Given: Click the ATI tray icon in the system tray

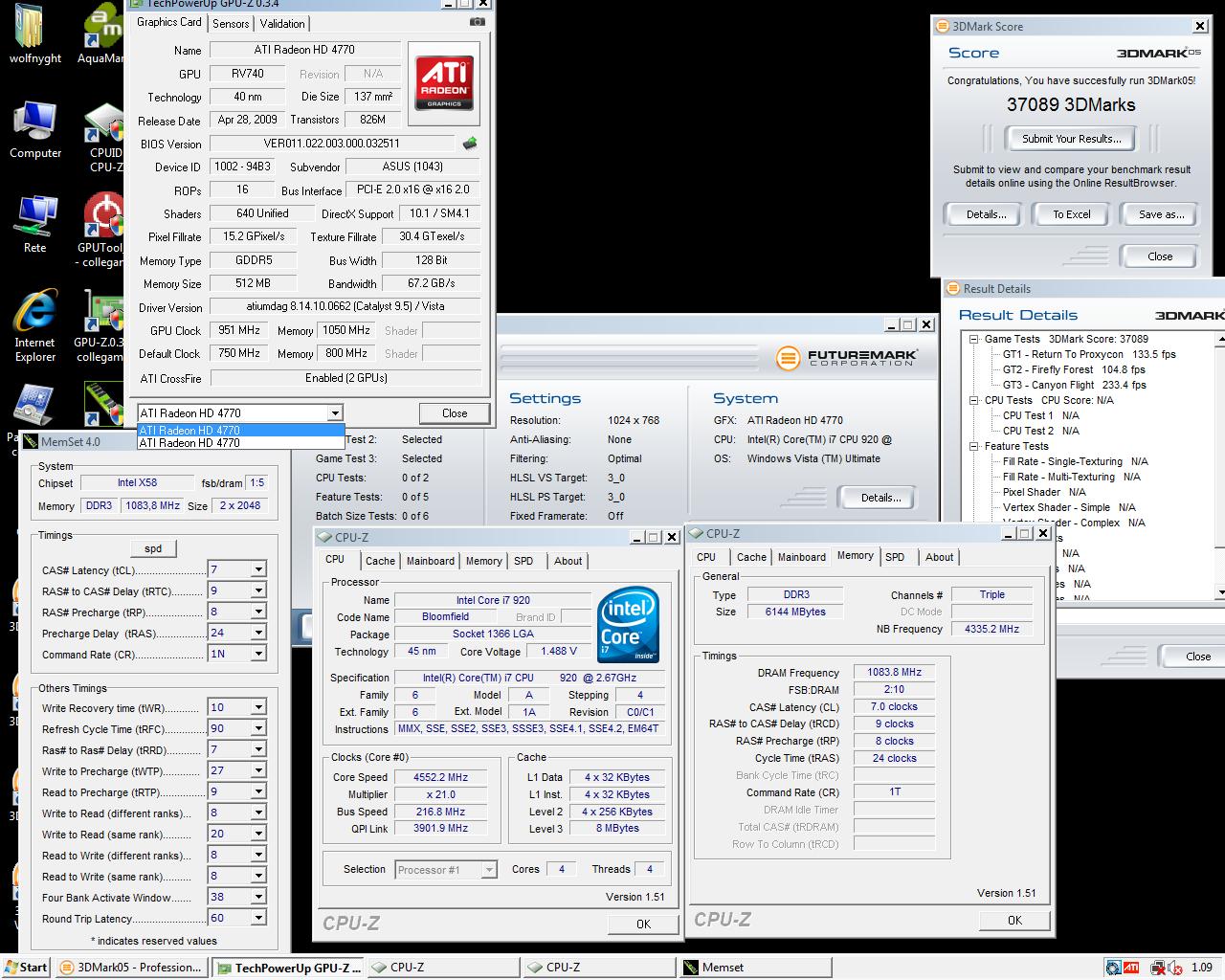Looking at the screenshot, I should click(x=1131, y=968).
